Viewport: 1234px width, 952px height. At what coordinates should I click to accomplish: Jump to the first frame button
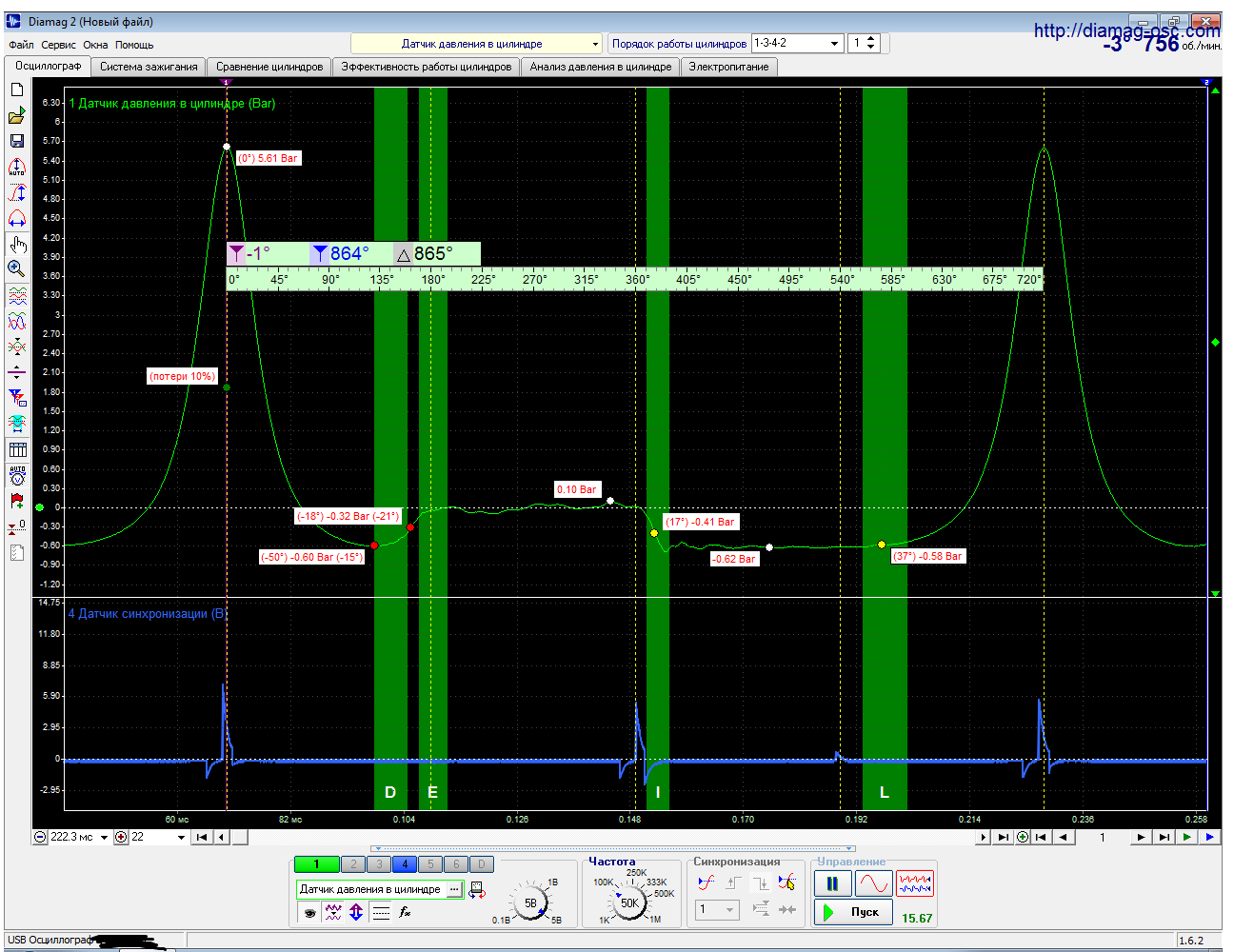(x=202, y=838)
